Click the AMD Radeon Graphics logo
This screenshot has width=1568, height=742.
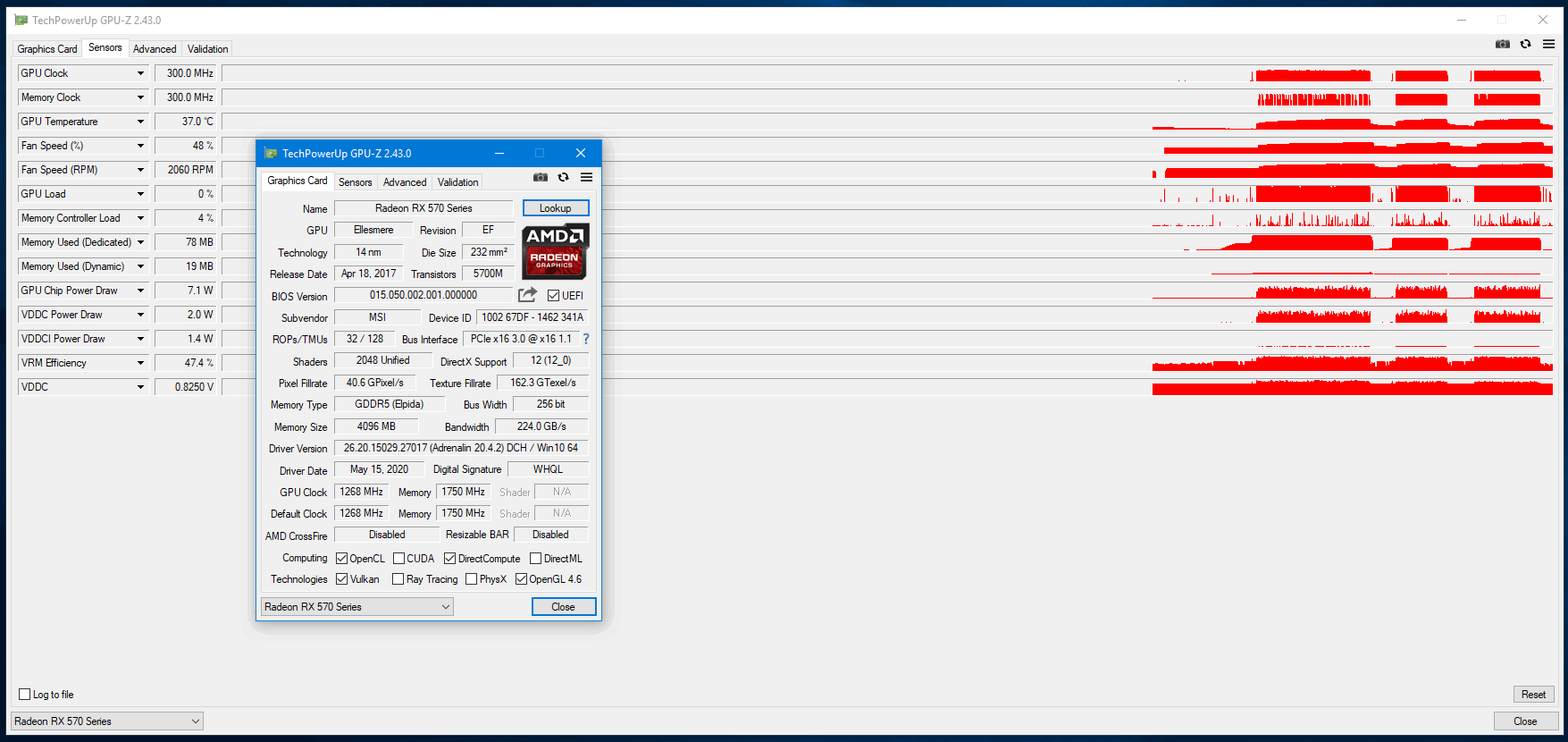(x=555, y=251)
